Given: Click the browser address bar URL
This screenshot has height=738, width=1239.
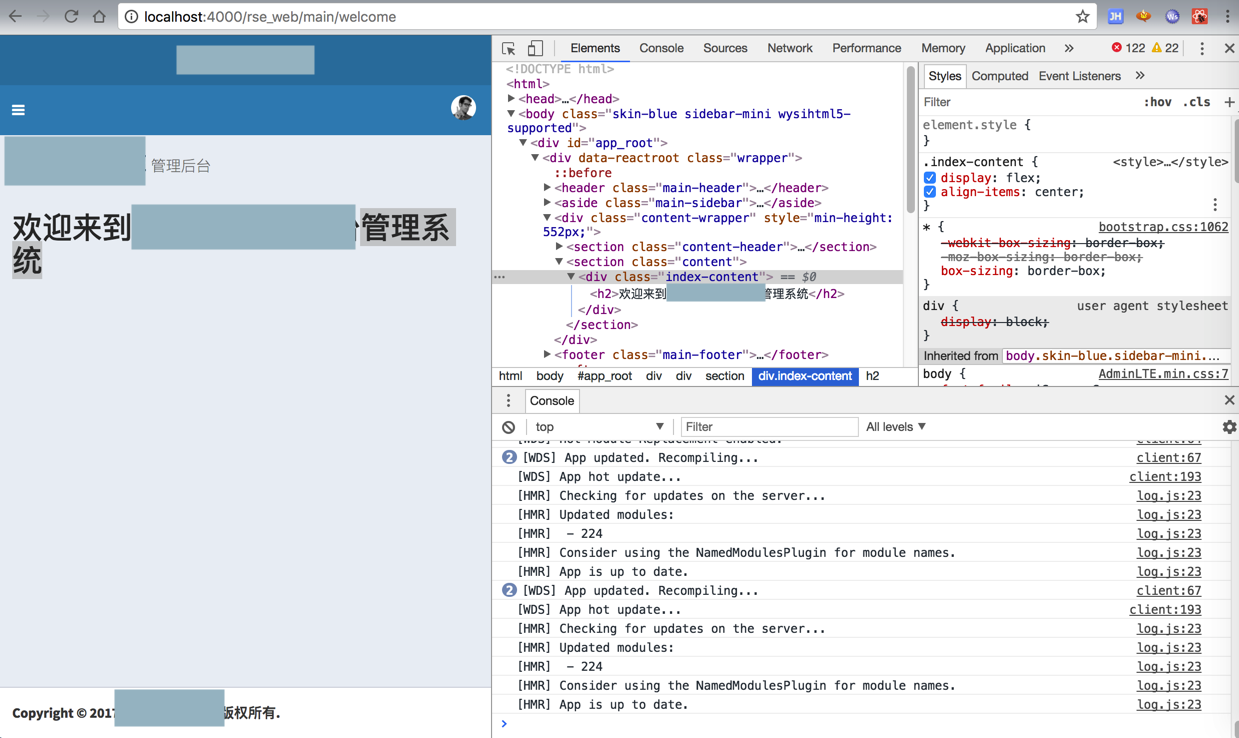Looking at the screenshot, I should [270, 16].
